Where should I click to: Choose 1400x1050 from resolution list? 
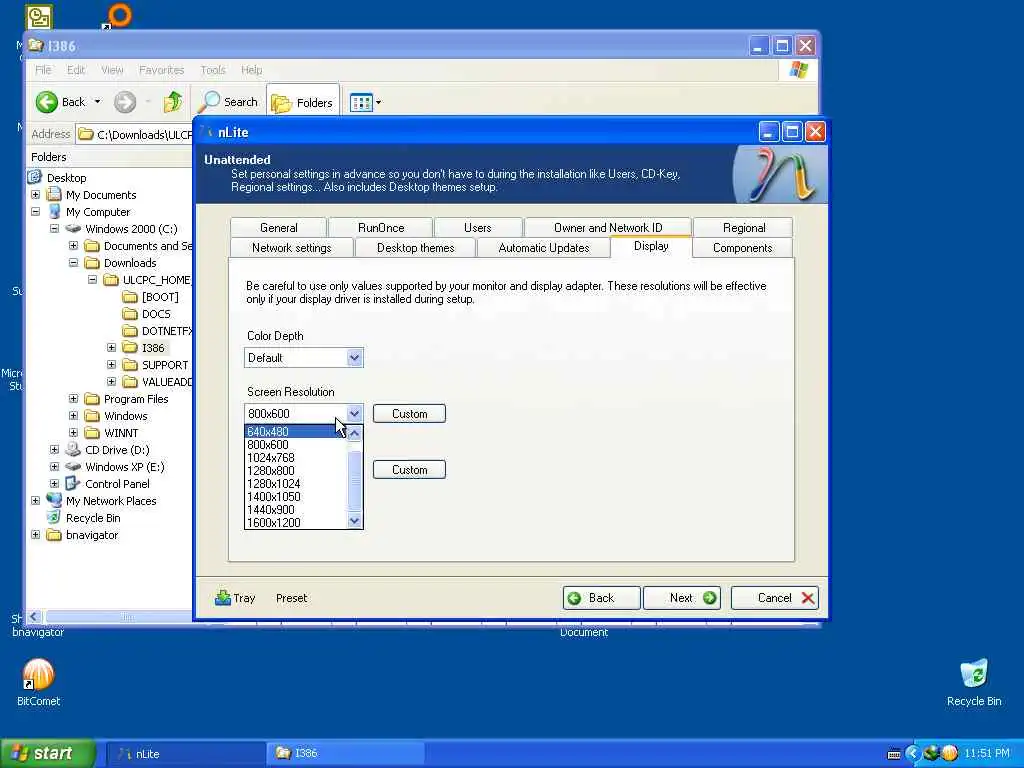tap(295, 497)
